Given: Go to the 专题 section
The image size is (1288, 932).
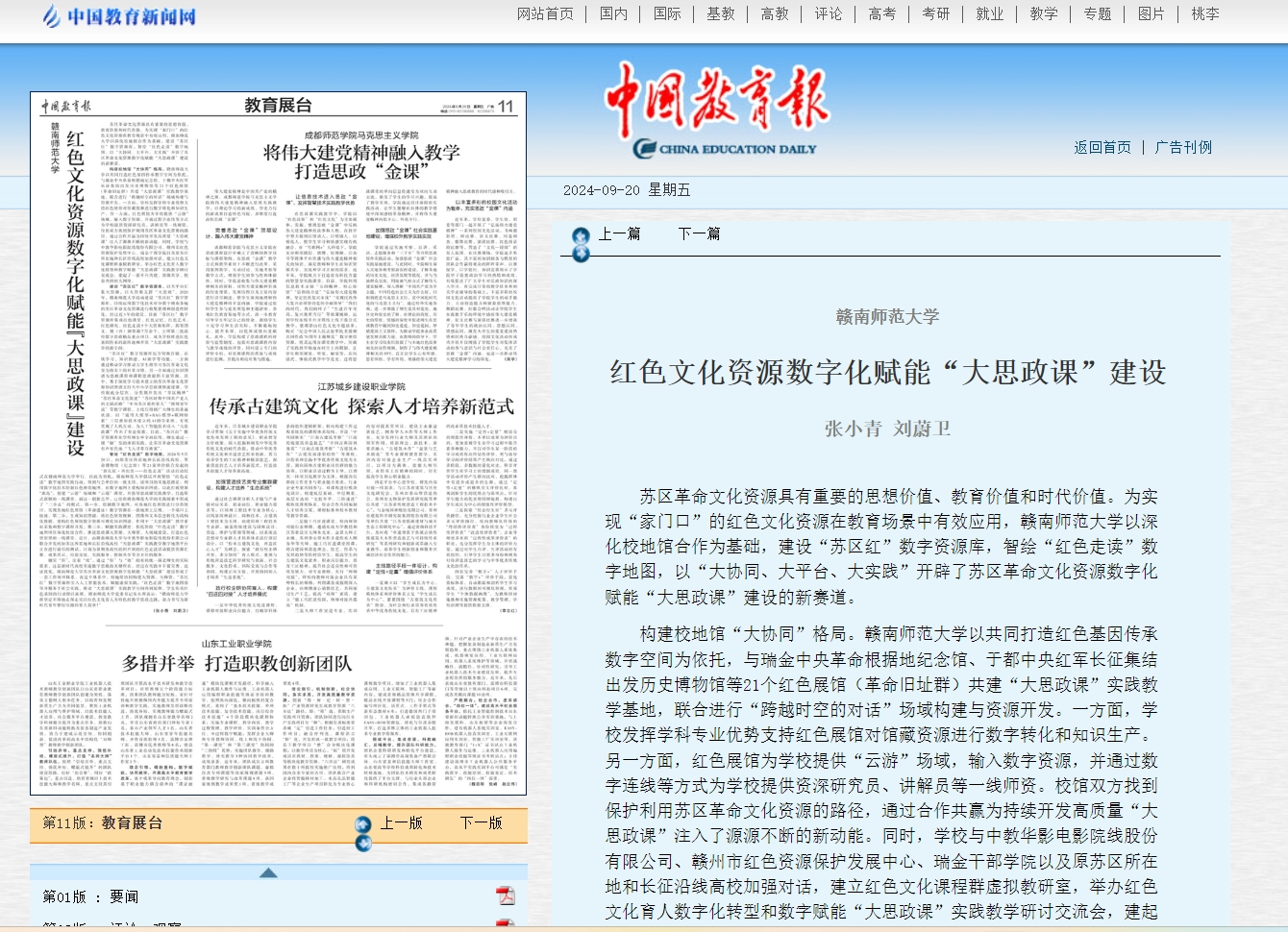Looking at the screenshot, I should click(1098, 13).
